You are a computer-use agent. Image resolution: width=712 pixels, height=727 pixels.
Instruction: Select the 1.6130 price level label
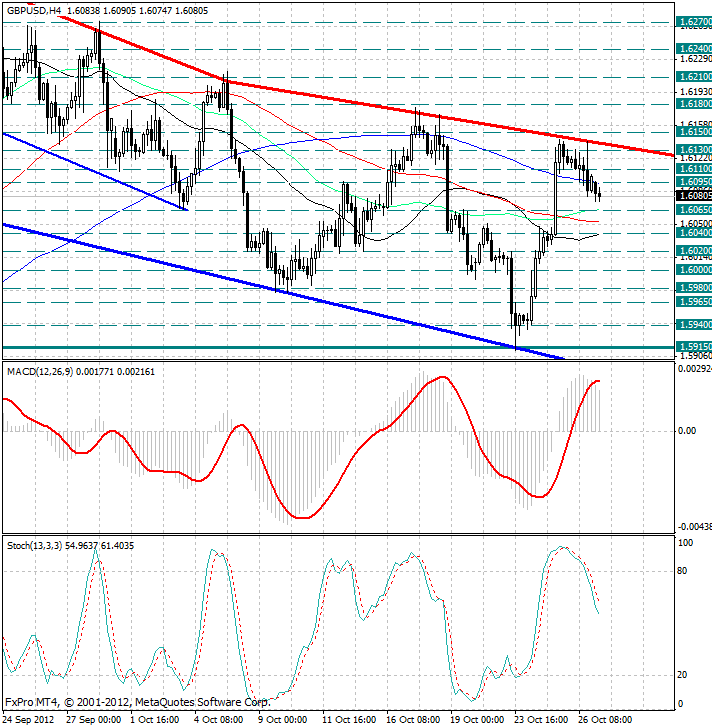click(x=694, y=150)
